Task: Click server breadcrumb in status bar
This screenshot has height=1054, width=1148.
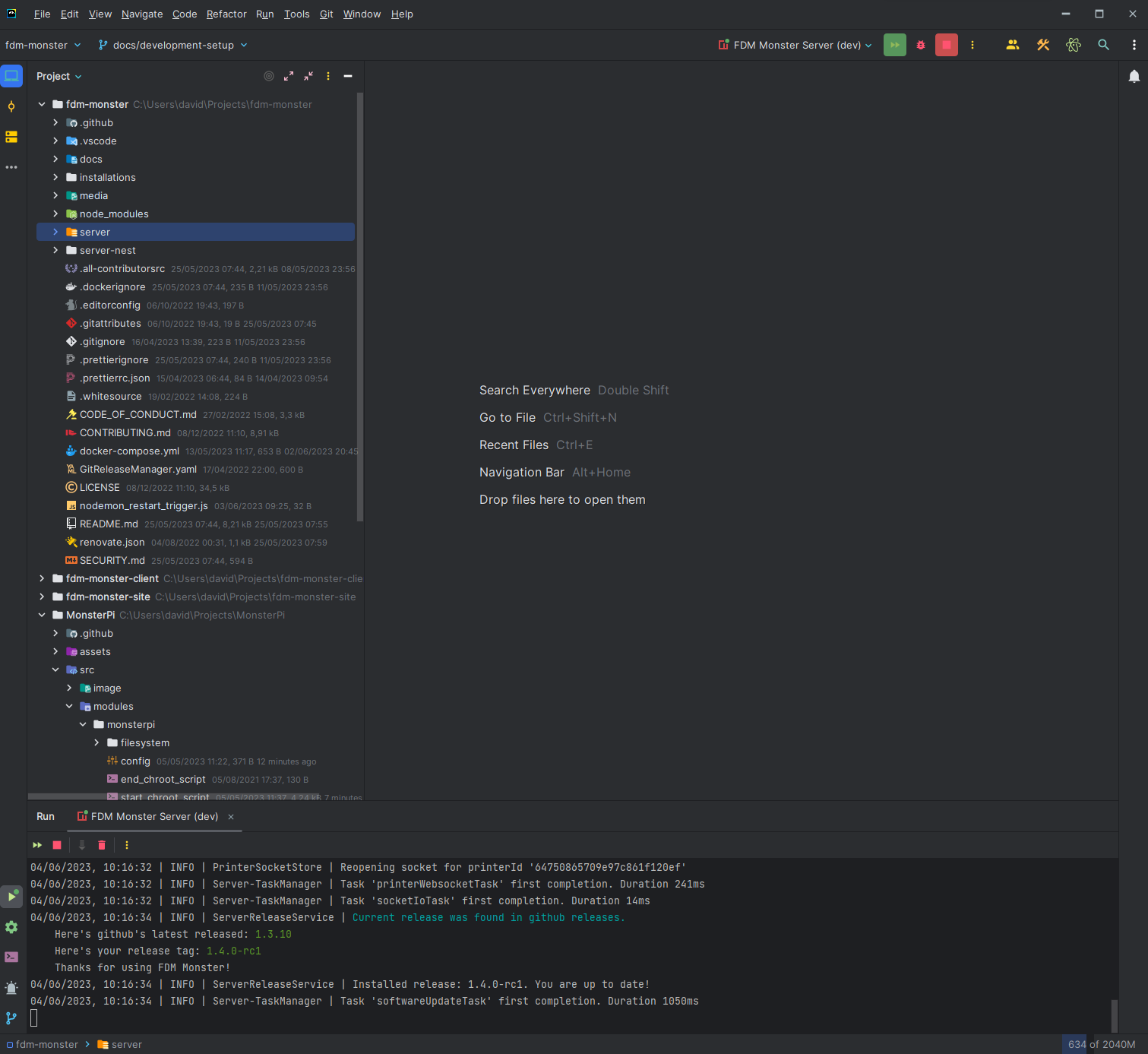Action: tap(120, 1044)
